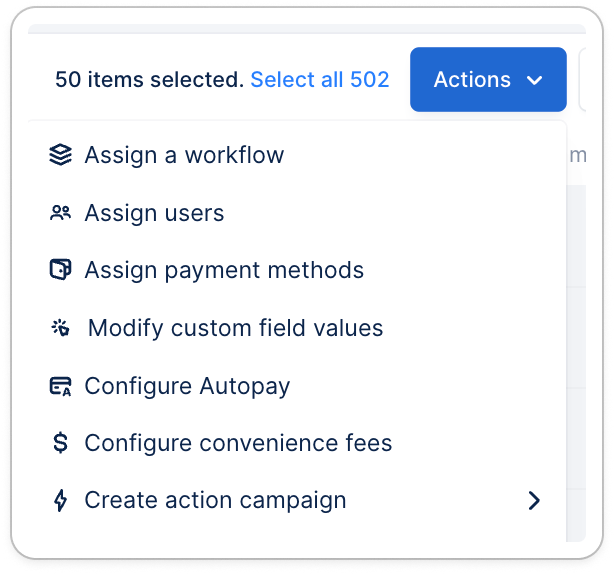This screenshot has width=614, height=574.
Task: Select Modify custom field values
Action: [235, 328]
